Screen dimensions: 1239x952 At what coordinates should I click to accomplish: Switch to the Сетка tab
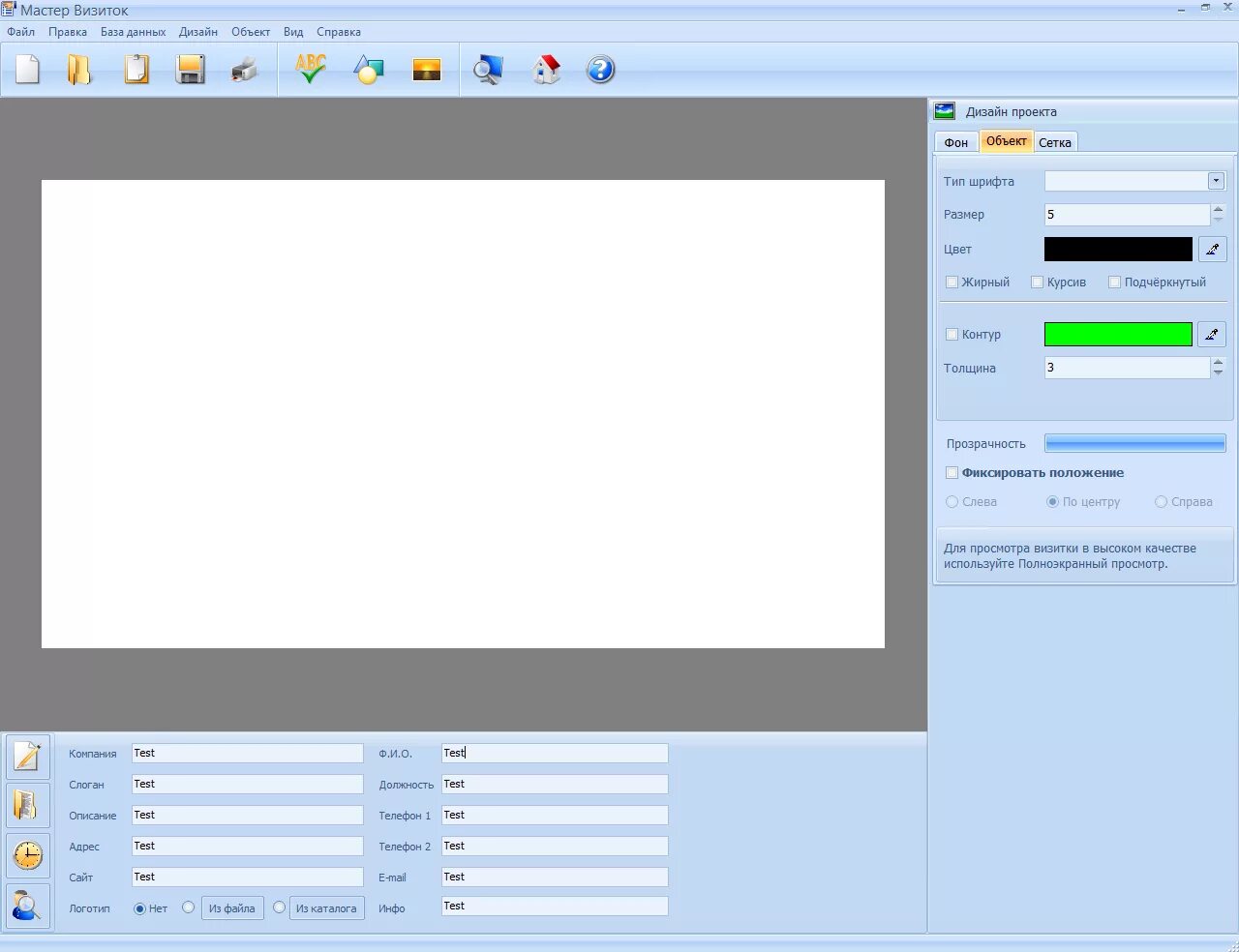(1055, 142)
